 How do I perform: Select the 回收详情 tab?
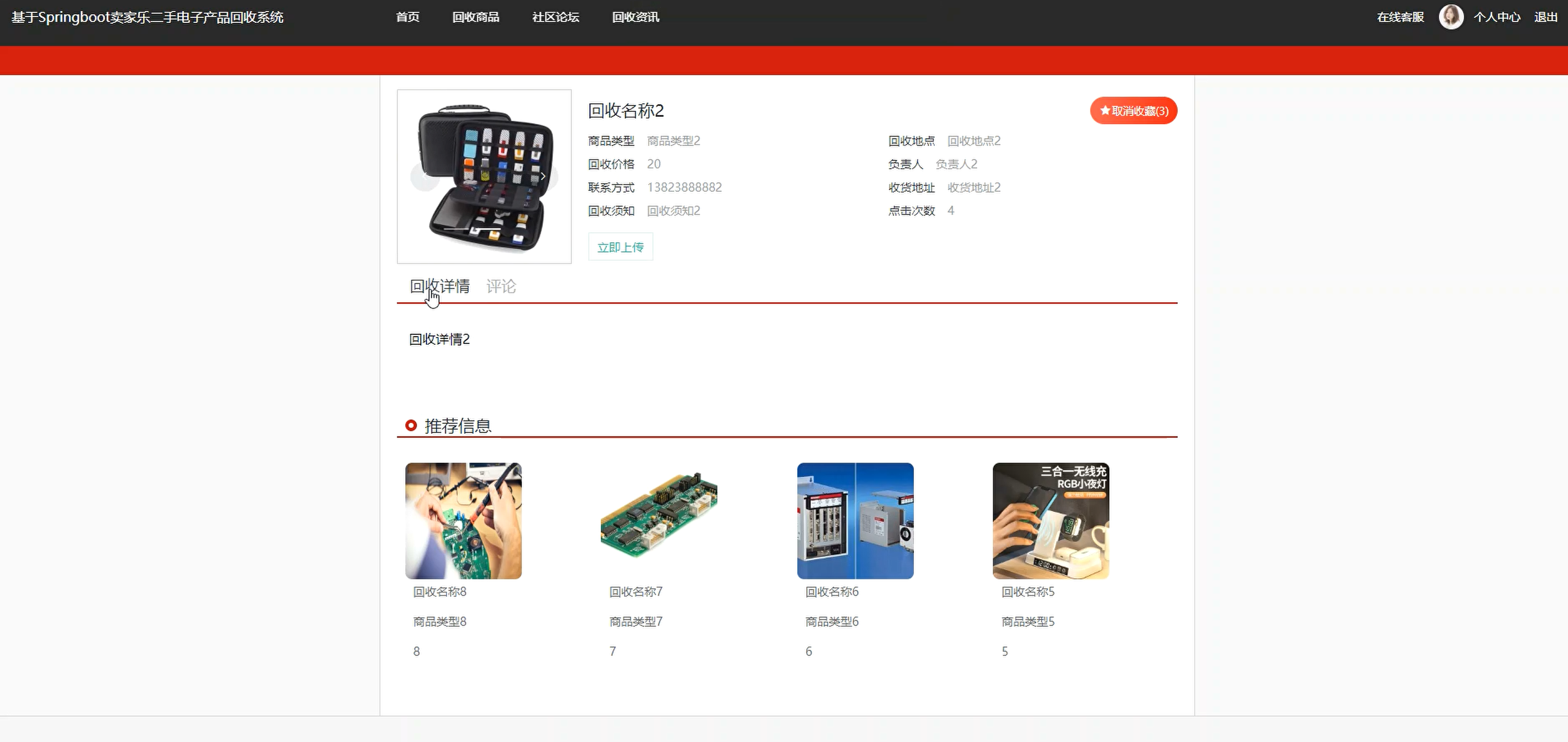pos(439,287)
